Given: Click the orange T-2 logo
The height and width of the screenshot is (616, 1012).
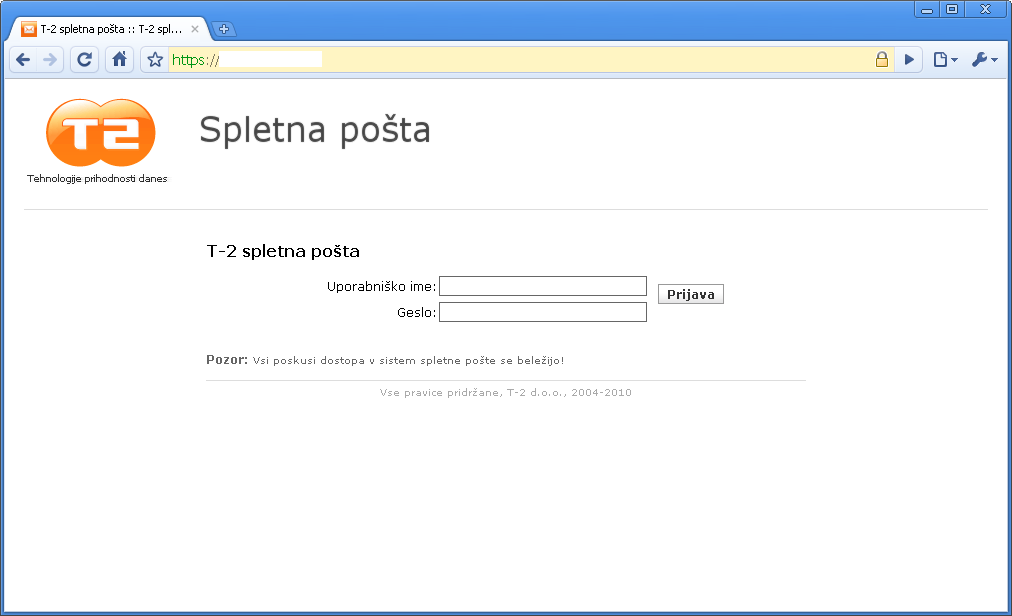Looking at the screenshot, I should (x=100, y=133).
